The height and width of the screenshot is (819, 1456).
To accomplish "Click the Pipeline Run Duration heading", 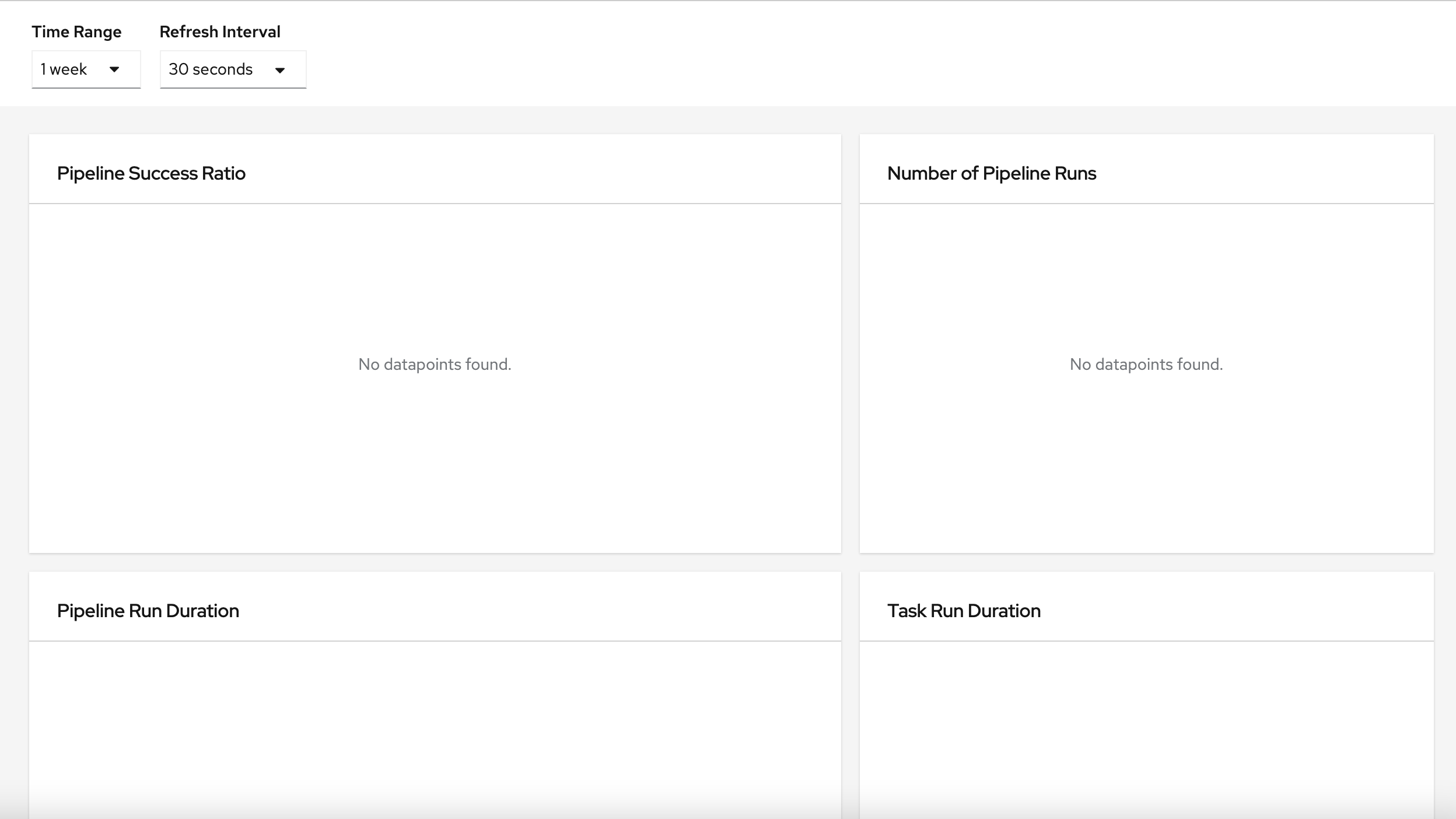I will point(148,611).
